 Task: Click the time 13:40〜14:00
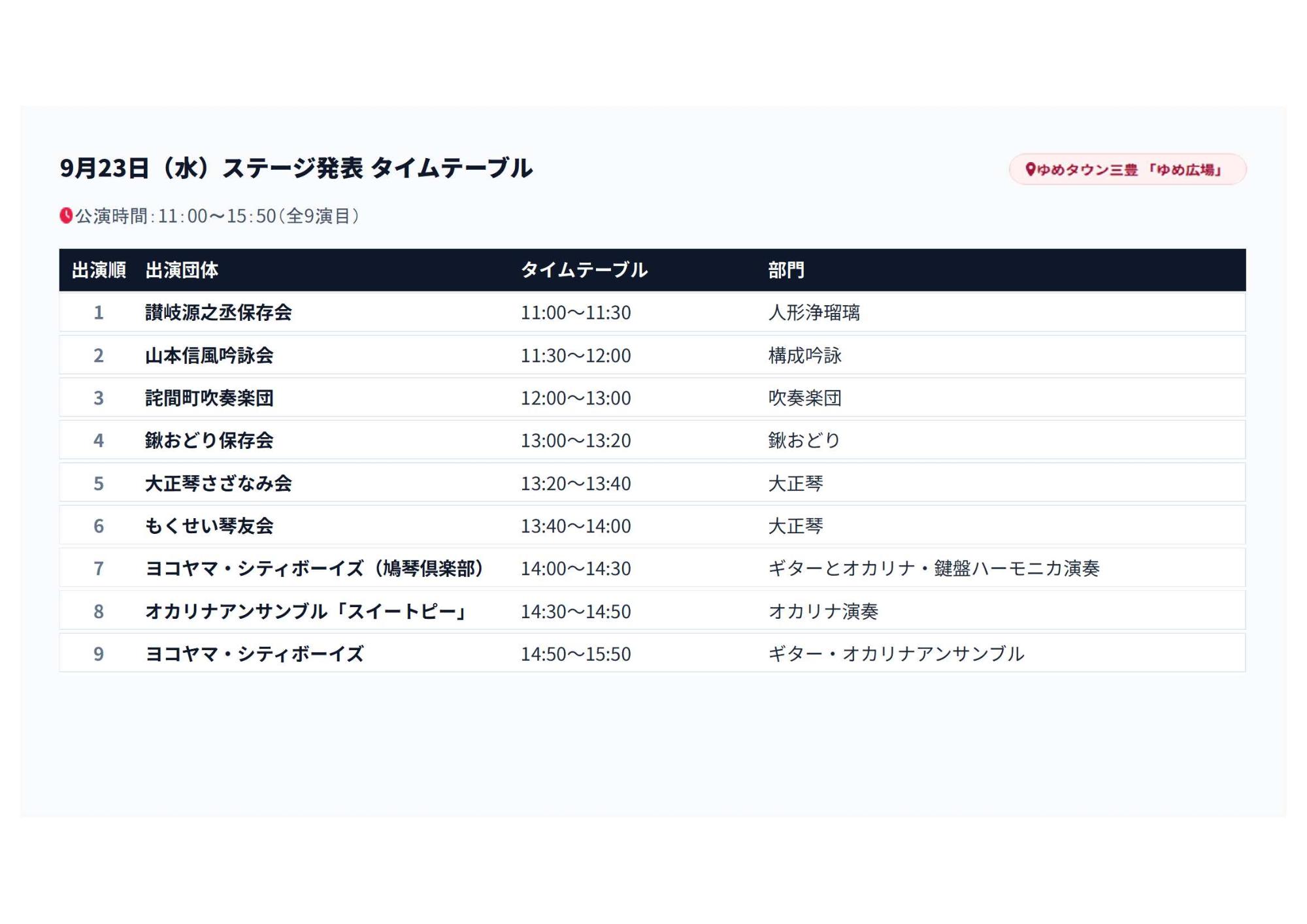(x=576, y=526)
